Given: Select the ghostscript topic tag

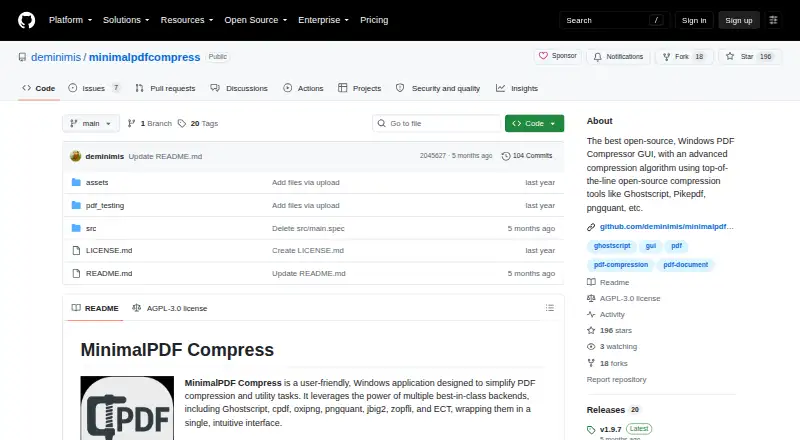Looking at the screenshot, I should [612, 246].
